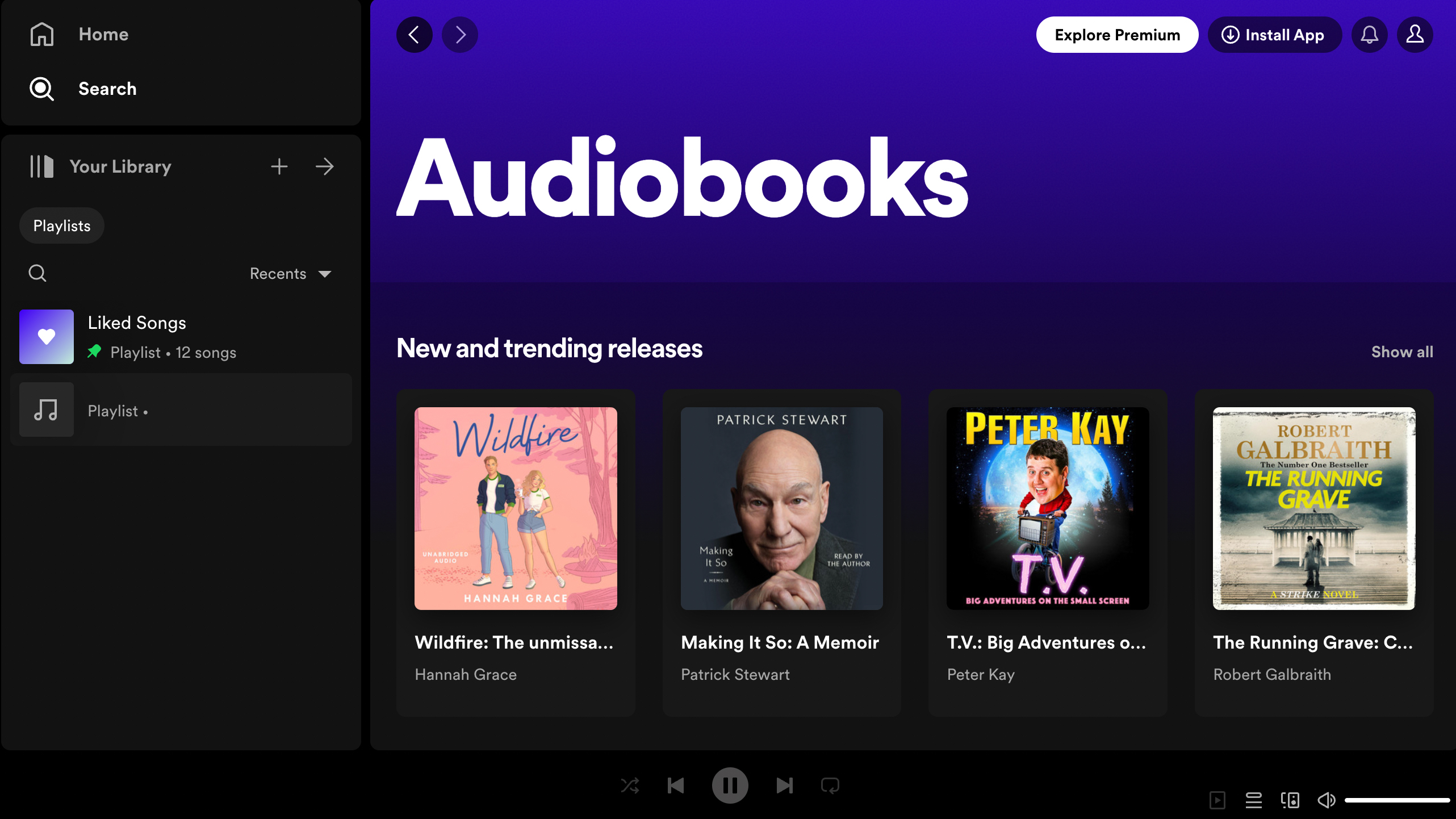
Task: Mute the volume speaker icon
Action: (x=1327, y=800)
